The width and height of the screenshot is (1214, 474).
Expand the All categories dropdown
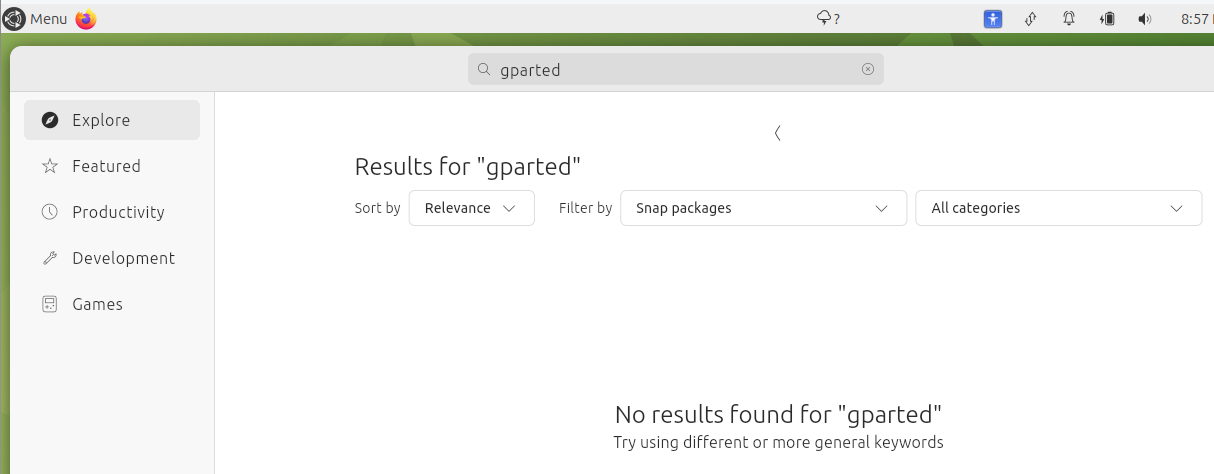[1058, 208]
